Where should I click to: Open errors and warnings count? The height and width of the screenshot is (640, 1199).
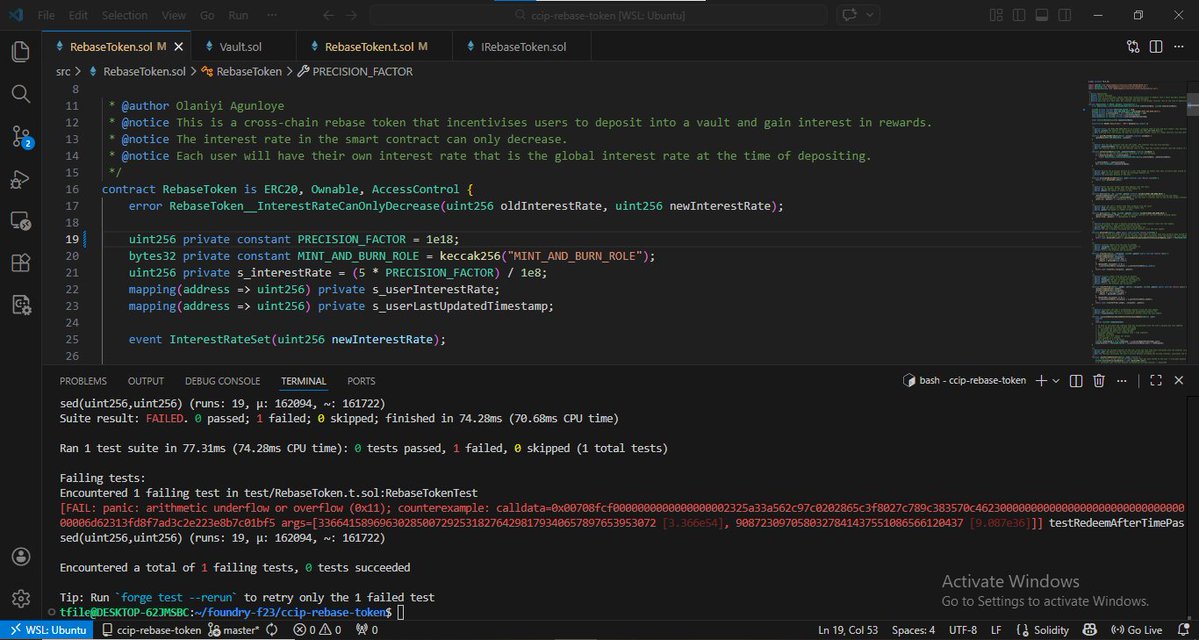[x=317, y=631]
